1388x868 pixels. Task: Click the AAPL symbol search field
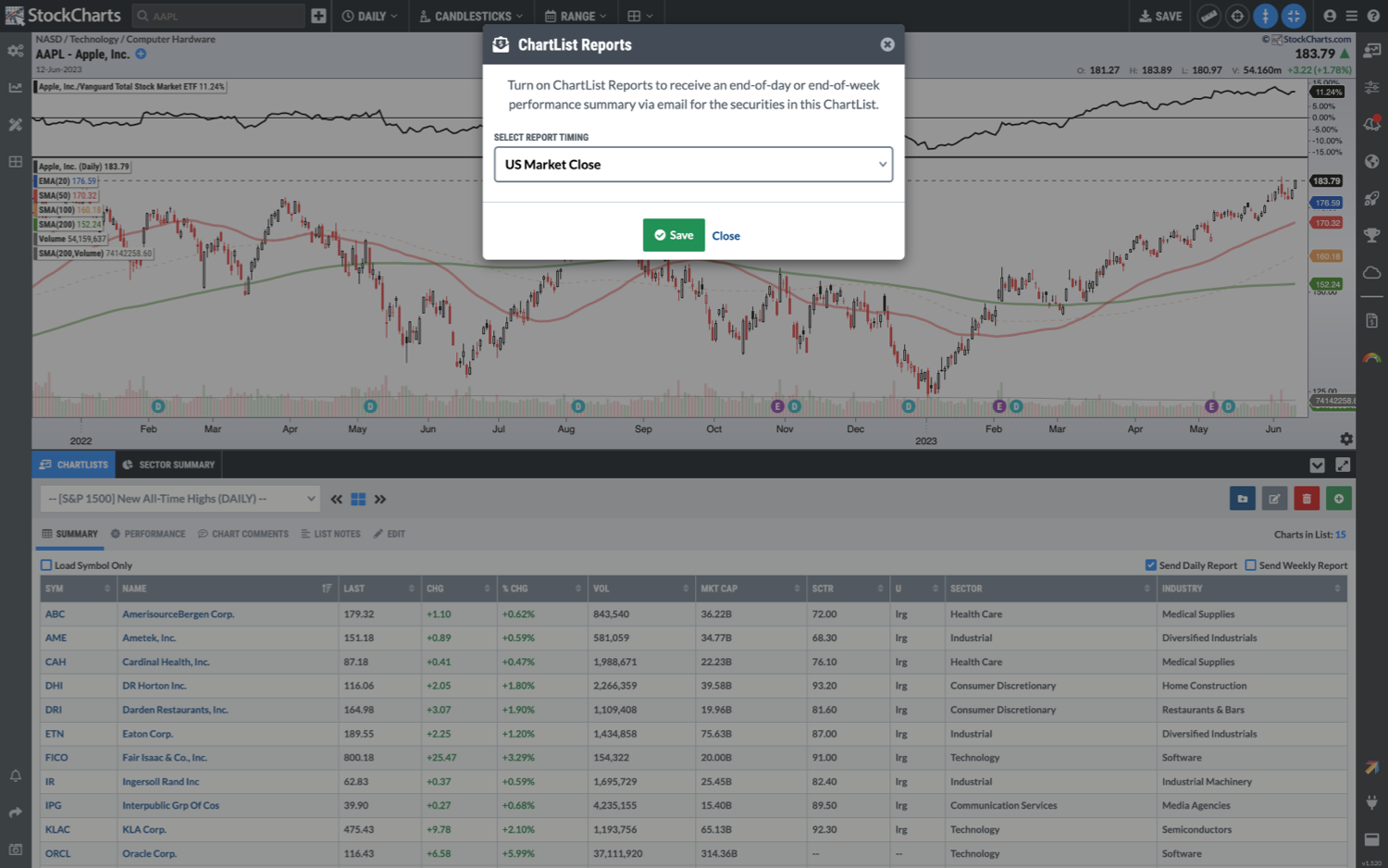point(222,16)
